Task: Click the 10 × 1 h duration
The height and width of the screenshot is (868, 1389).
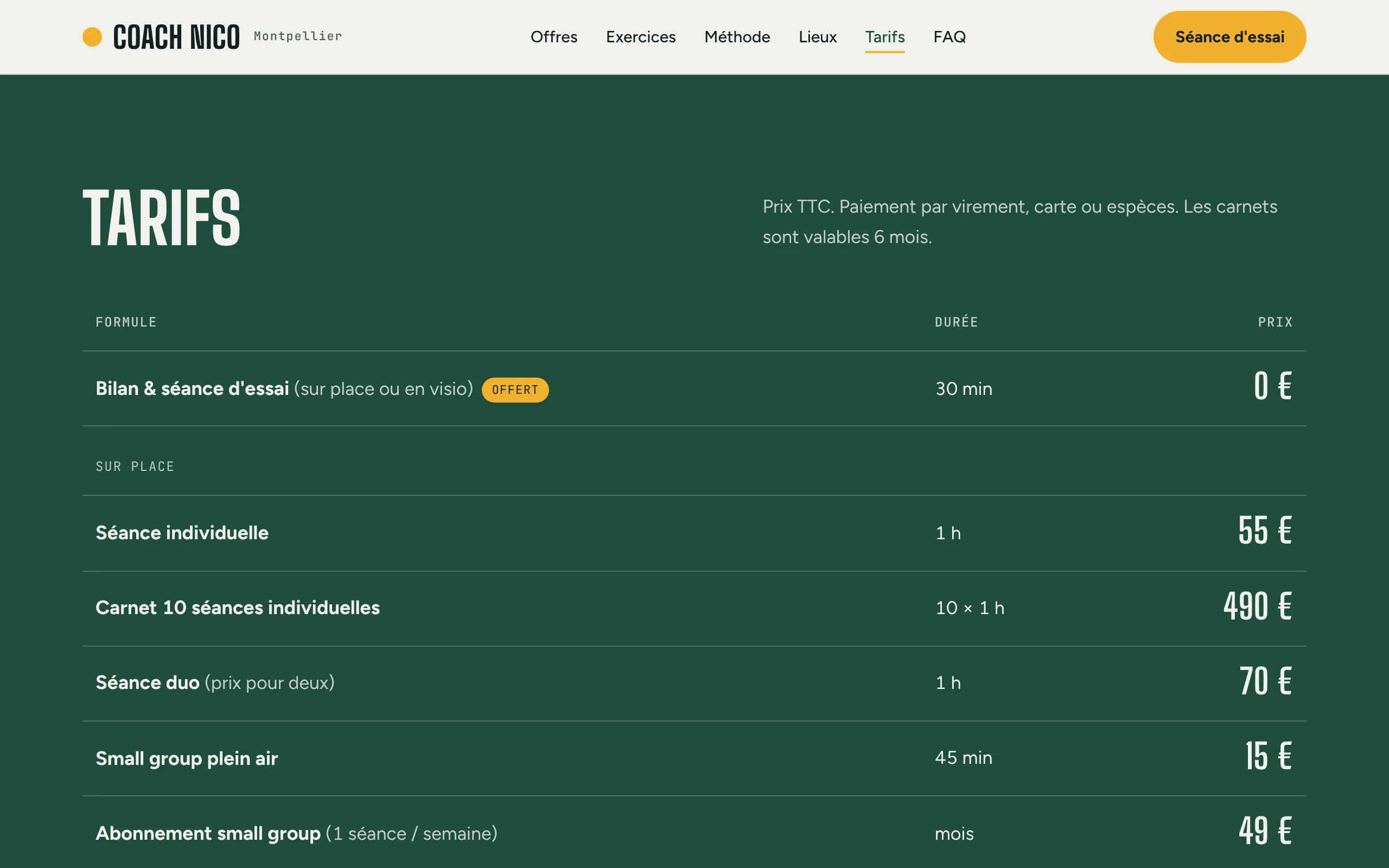Action: [970, 608]
